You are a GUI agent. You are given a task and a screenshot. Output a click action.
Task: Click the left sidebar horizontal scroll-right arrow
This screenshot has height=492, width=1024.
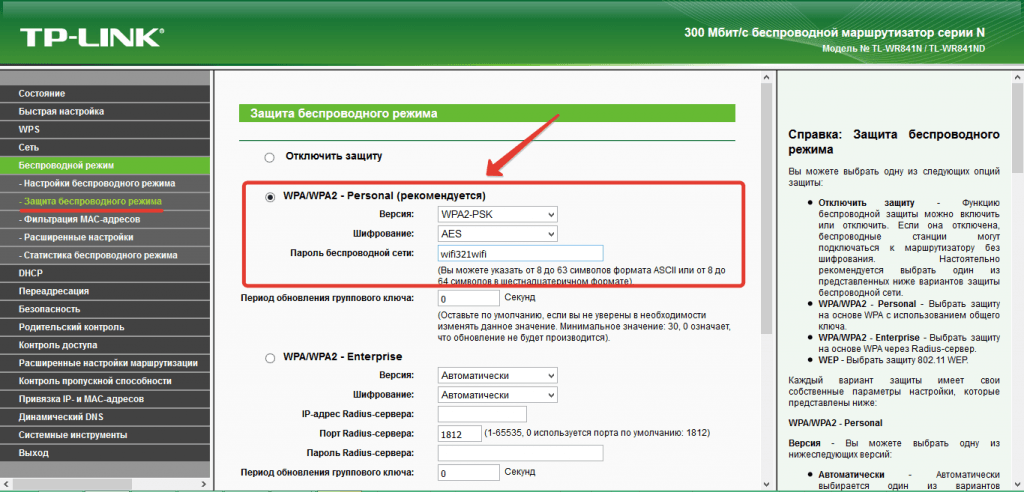click(x=204, y=484)
